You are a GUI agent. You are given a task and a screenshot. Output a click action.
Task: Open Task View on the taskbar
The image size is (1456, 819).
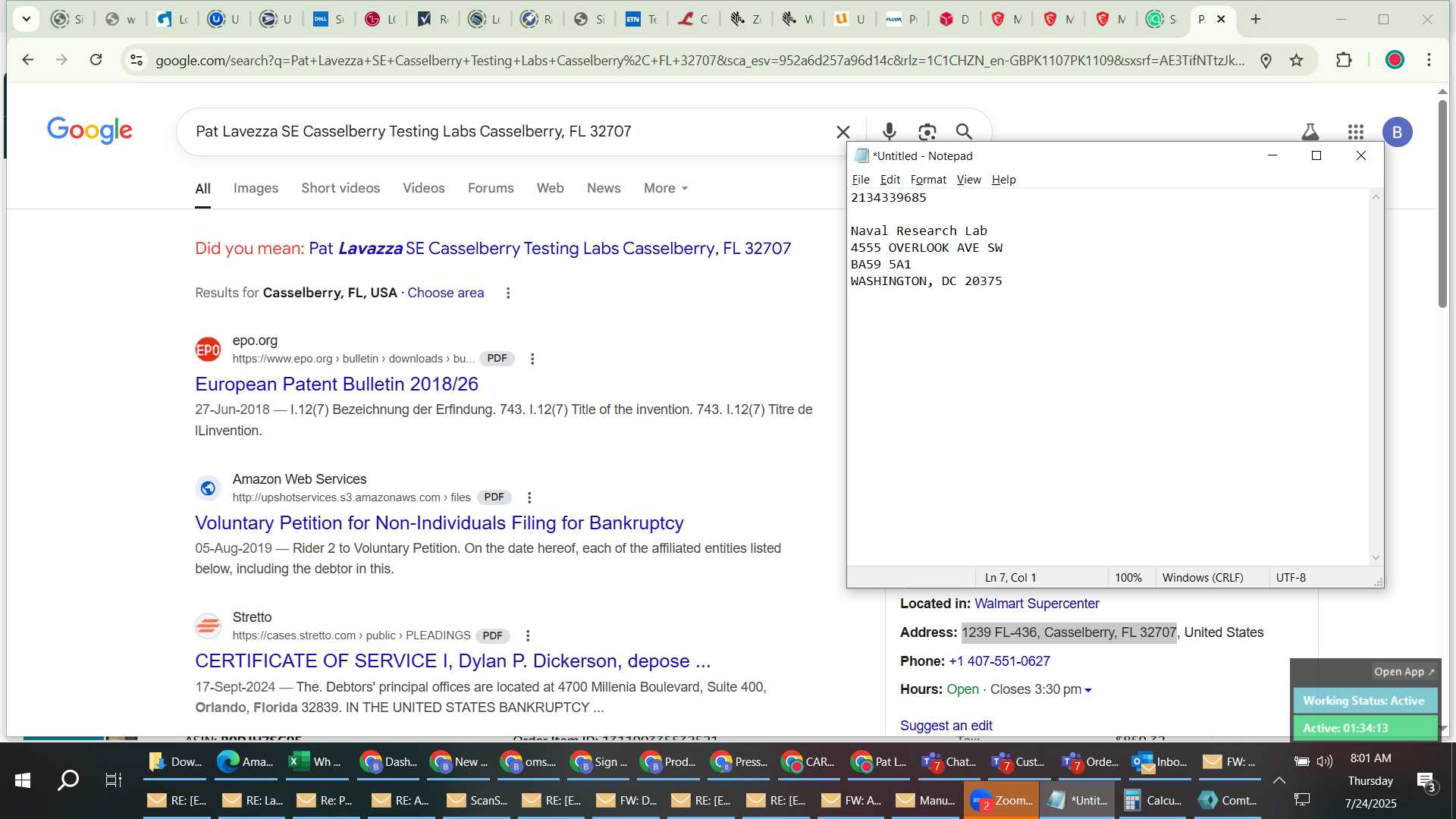113,780
